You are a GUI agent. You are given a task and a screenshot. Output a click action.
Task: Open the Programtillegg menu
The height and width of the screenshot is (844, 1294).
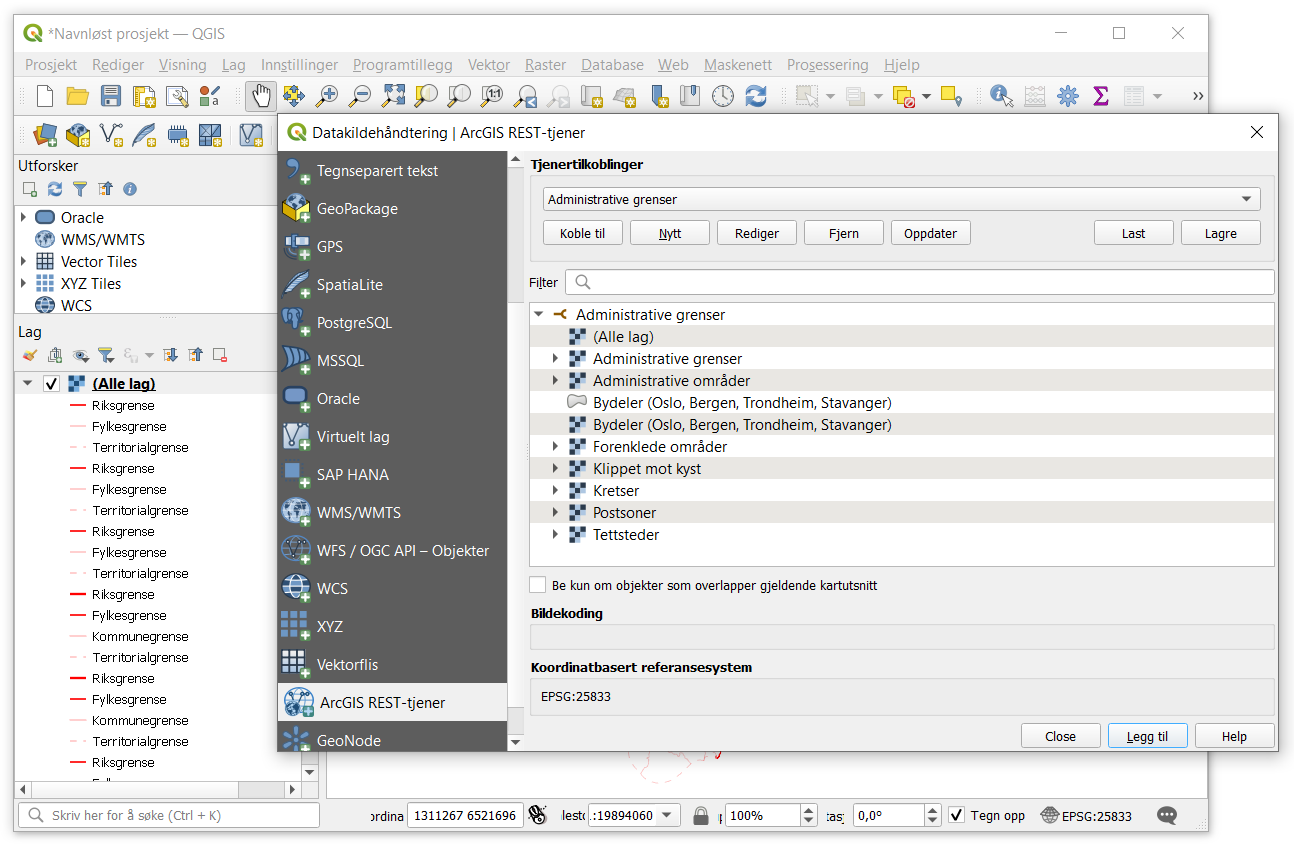403,64
